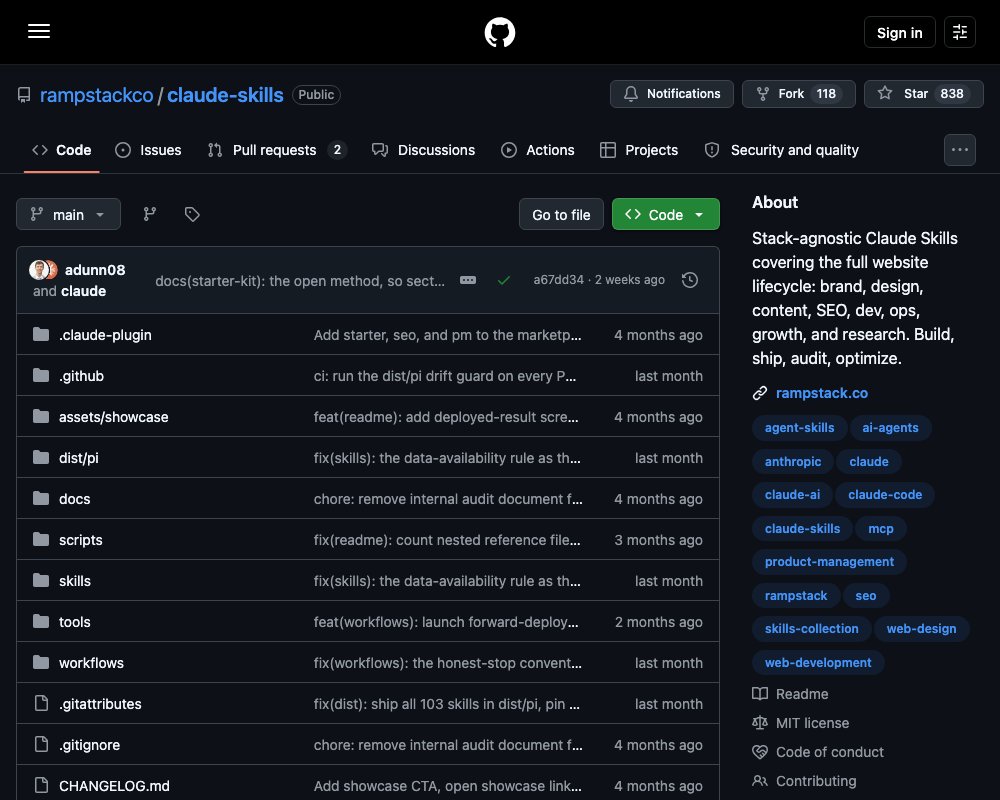
Task: Open the .gitattributes file
Action: (x=100, y=704)
